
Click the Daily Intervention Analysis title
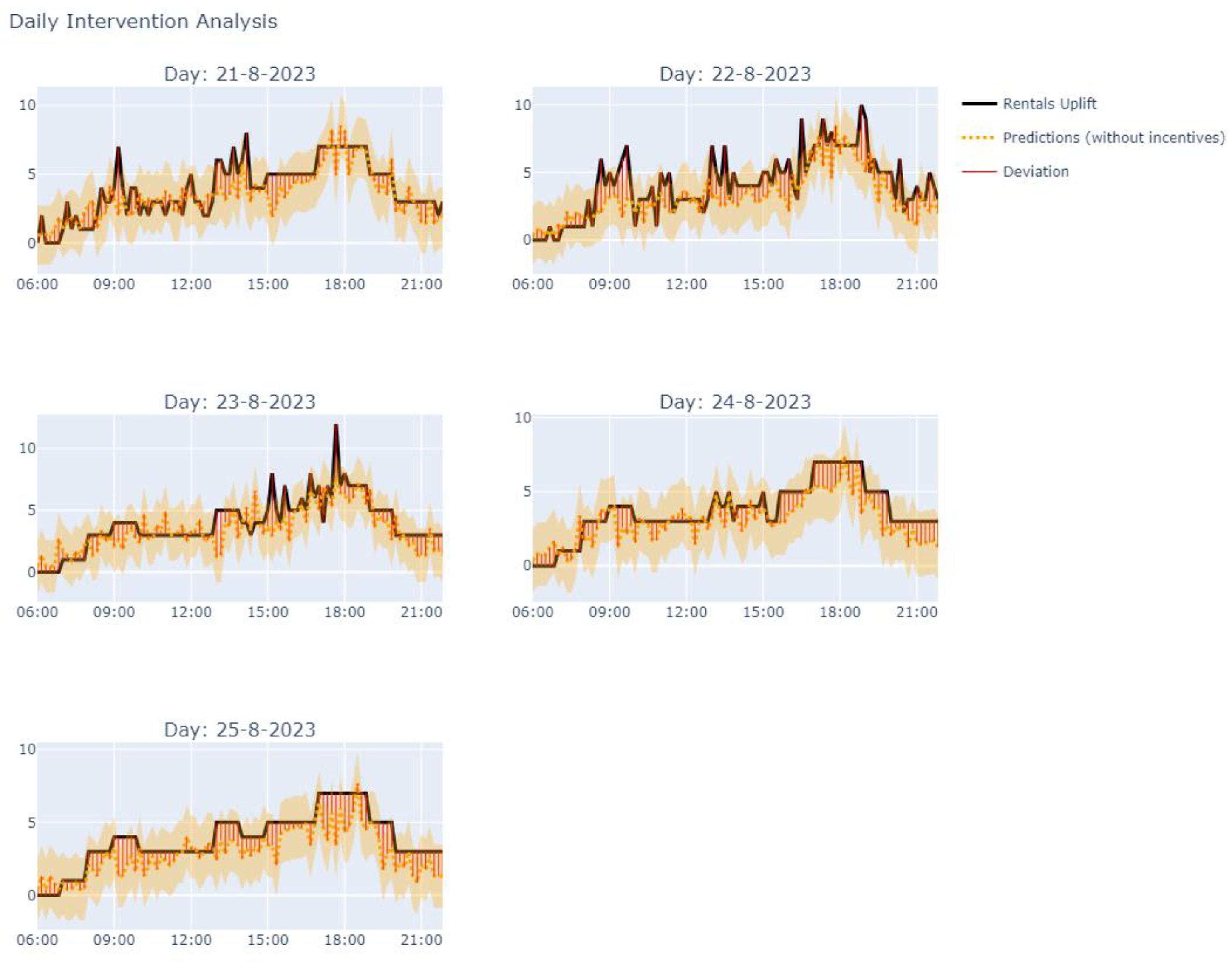pyautogui.click(x=143, y=21)
